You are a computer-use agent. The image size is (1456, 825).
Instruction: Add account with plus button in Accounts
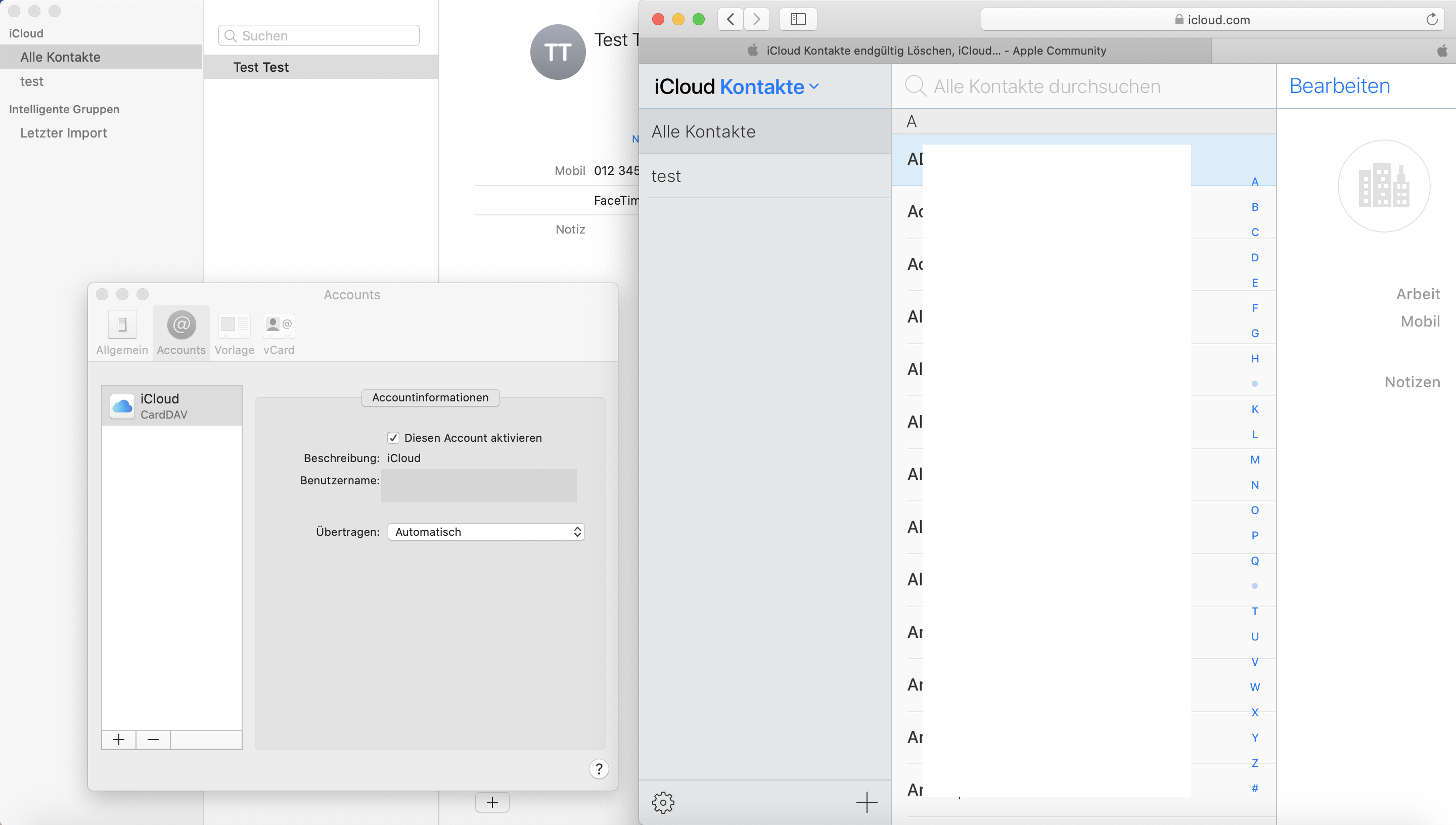coord(118,740)
